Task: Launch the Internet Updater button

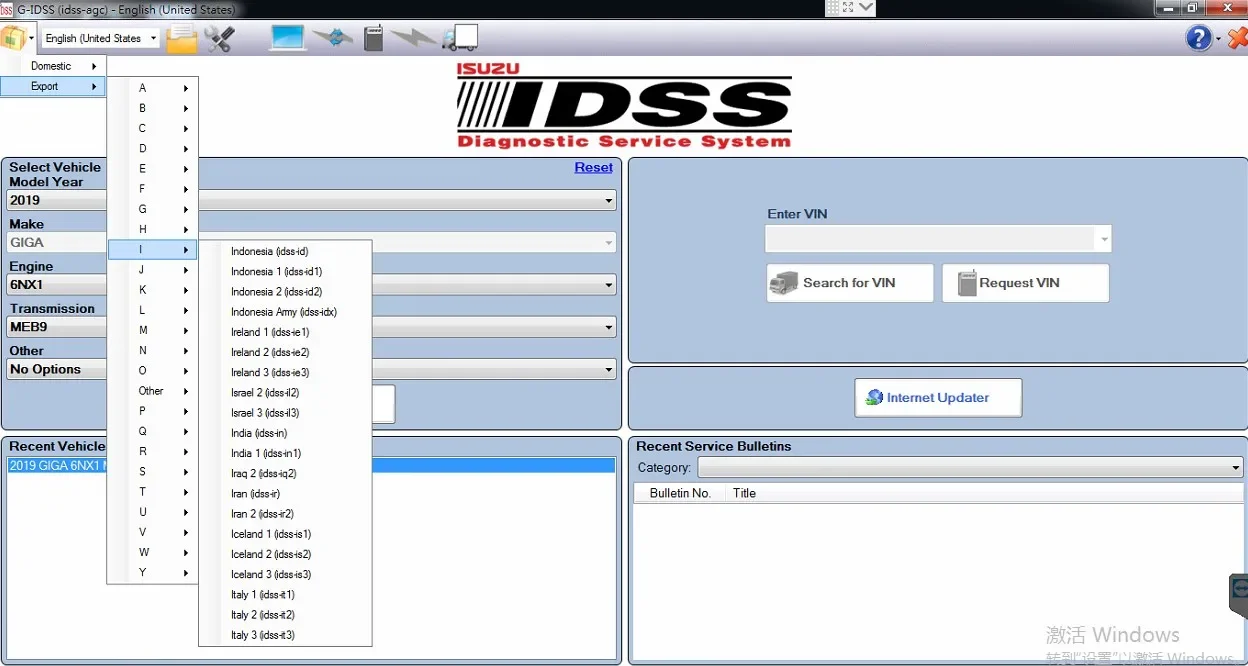Action: coord(938,397)
